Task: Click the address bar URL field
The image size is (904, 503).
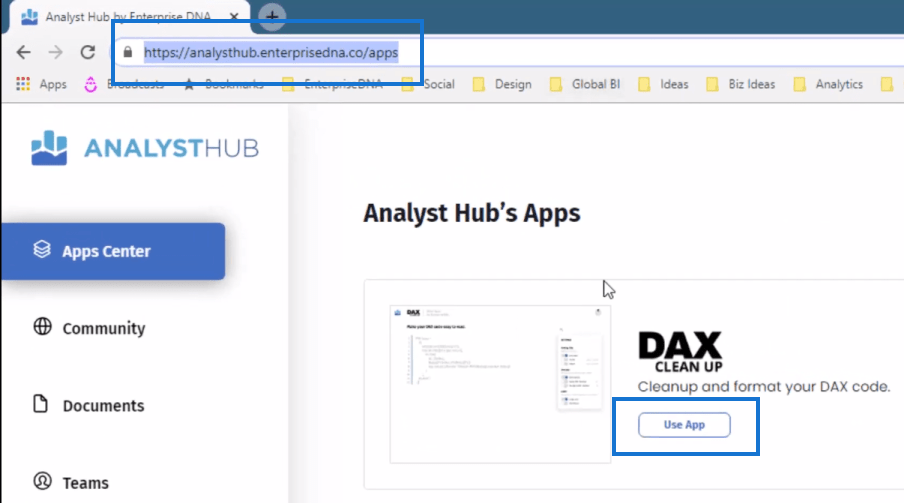Action: [x=271, y=52]
